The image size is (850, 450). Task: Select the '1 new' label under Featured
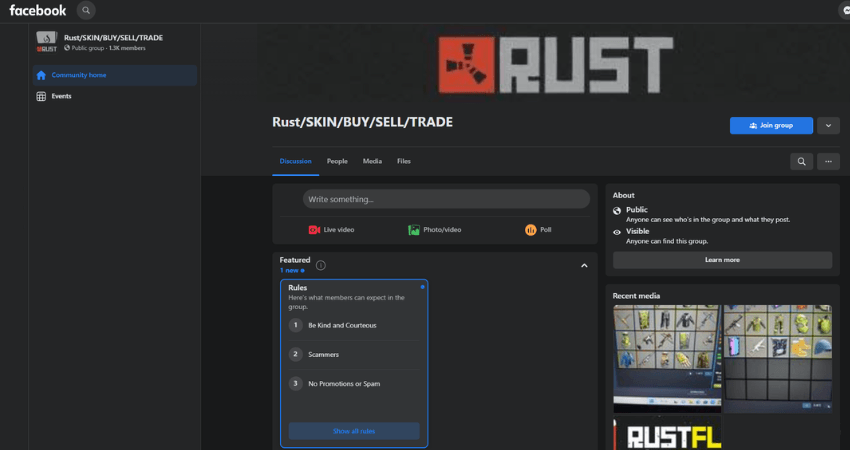pyautogui.click(x=292, y=270)
